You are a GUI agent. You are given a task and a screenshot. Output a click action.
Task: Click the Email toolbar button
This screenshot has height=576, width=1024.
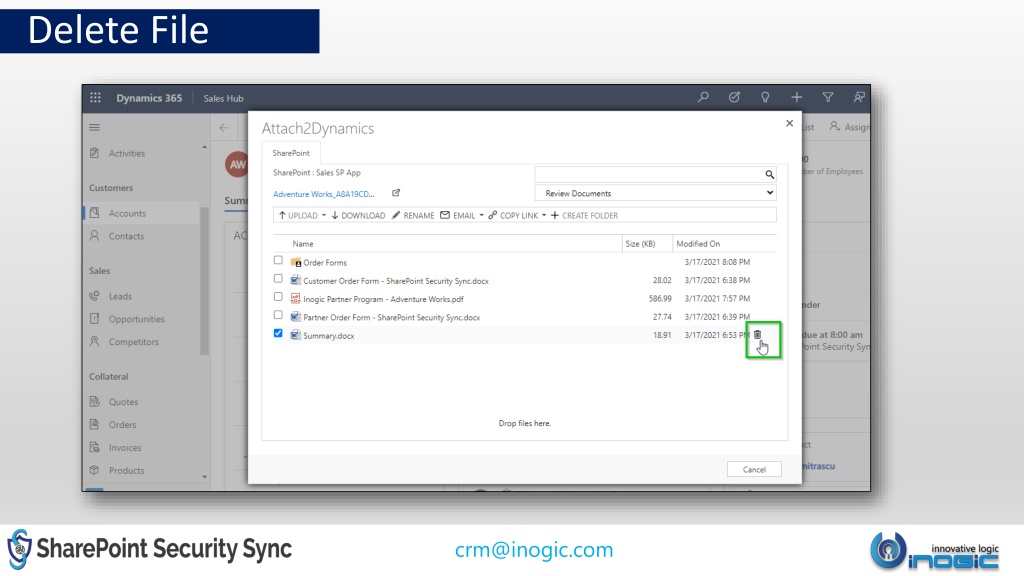tap(458, 216)
